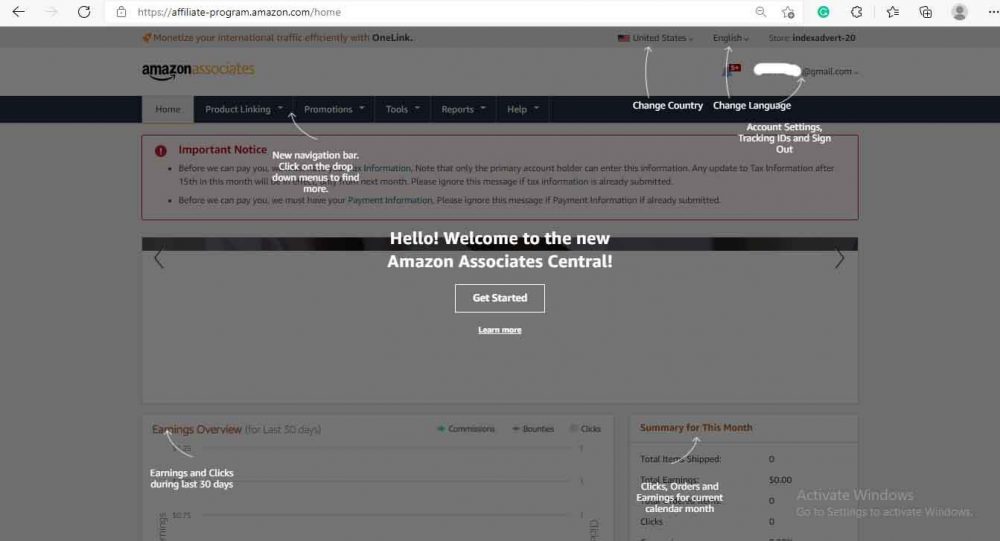Open the zoom magnifier in the address bar
This screenshot has width=1000, height=541.
click(760, 11)
